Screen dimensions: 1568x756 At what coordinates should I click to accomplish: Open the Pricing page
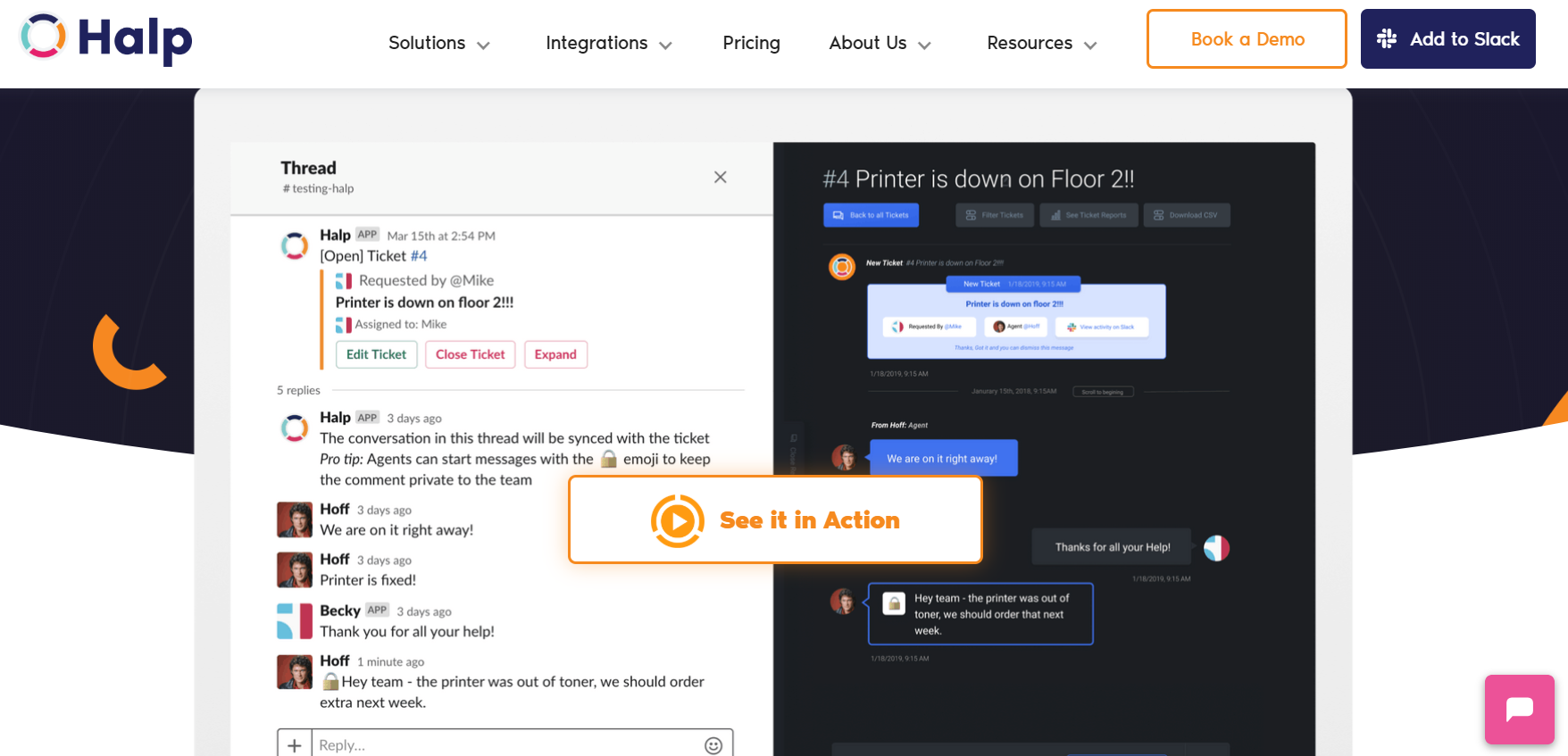[x=751, y=43]
